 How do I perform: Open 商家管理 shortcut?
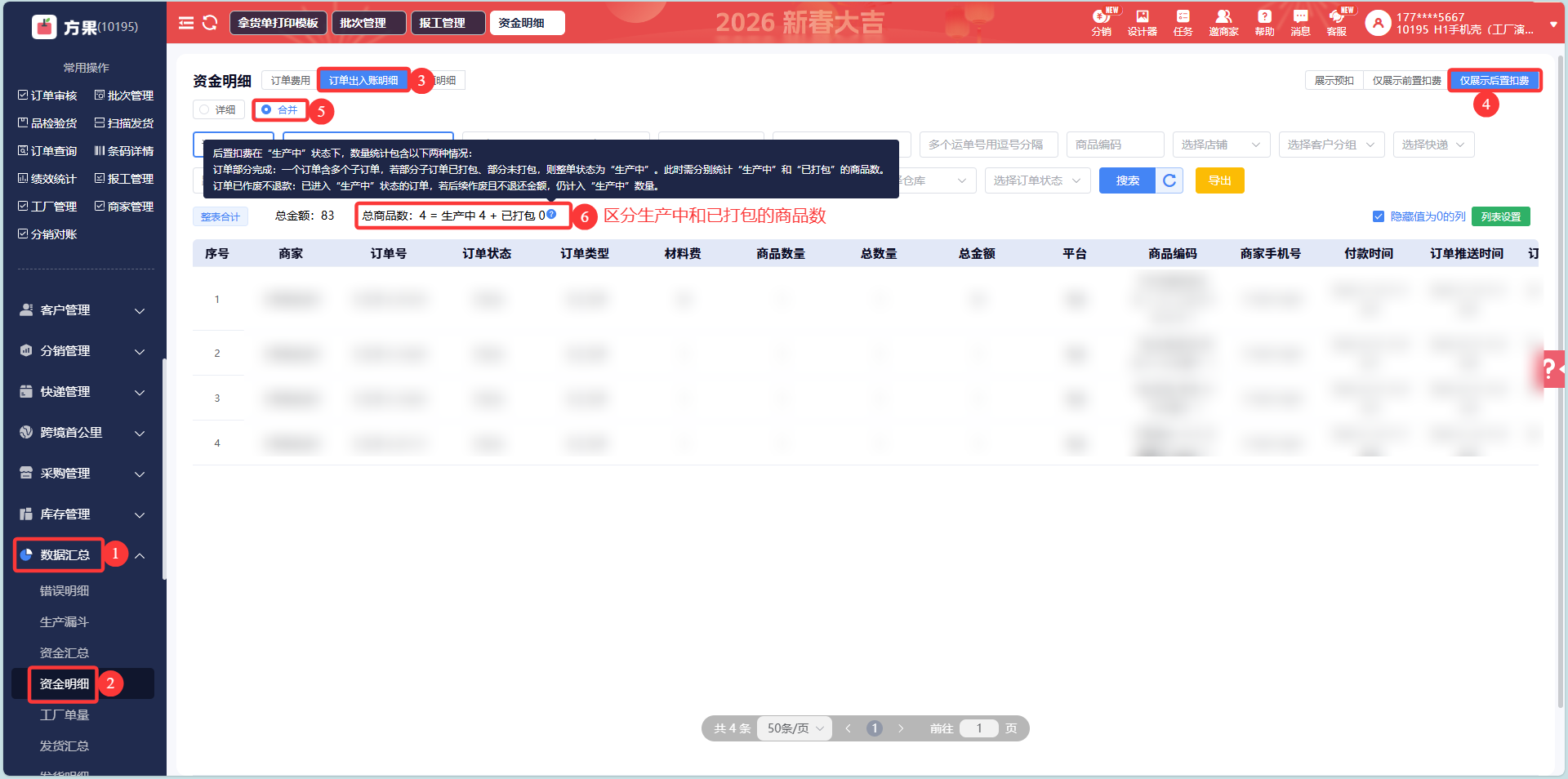pos(124,207)
